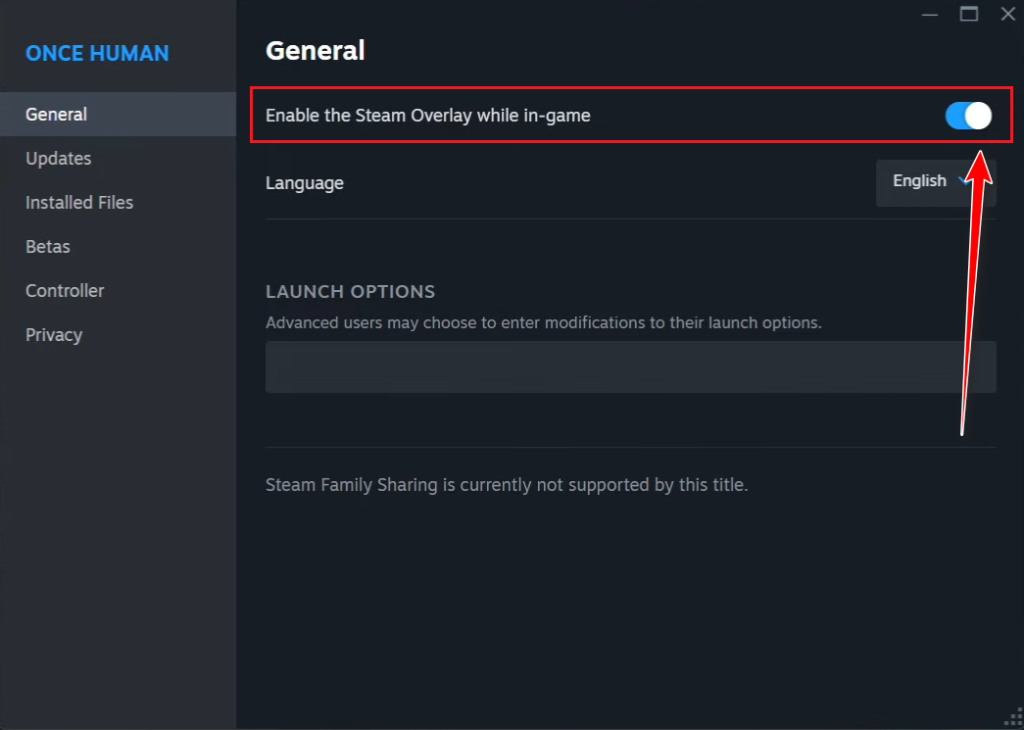This screenshot has height=730, width=1024.
Task: Select General in the sidebar
Action: coord(57,114)
